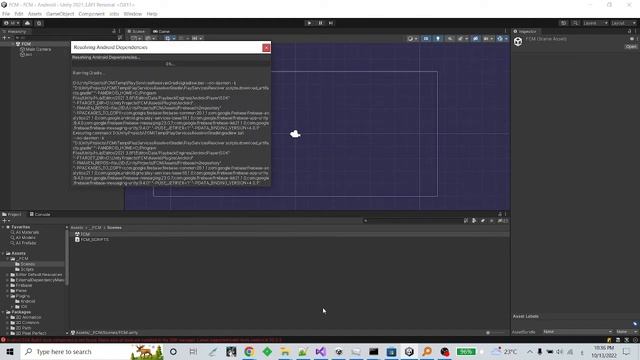The width and height of the screenshot is (640, 360).
Task: Switch to the Scene tab
Action: point(136,31)
